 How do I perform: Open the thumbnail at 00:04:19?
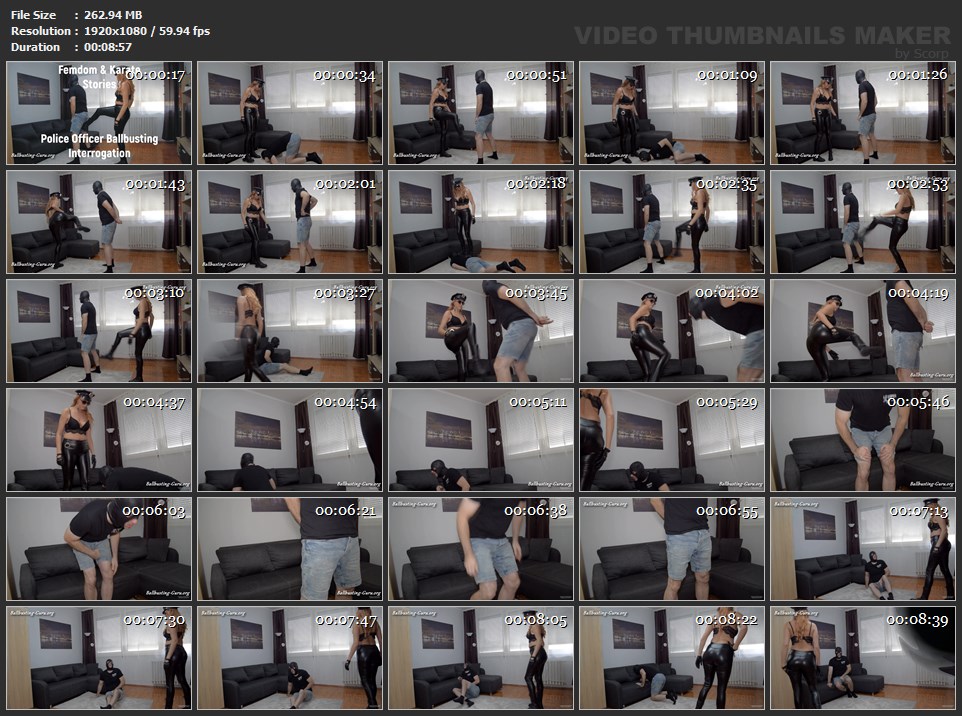point(863,330)
